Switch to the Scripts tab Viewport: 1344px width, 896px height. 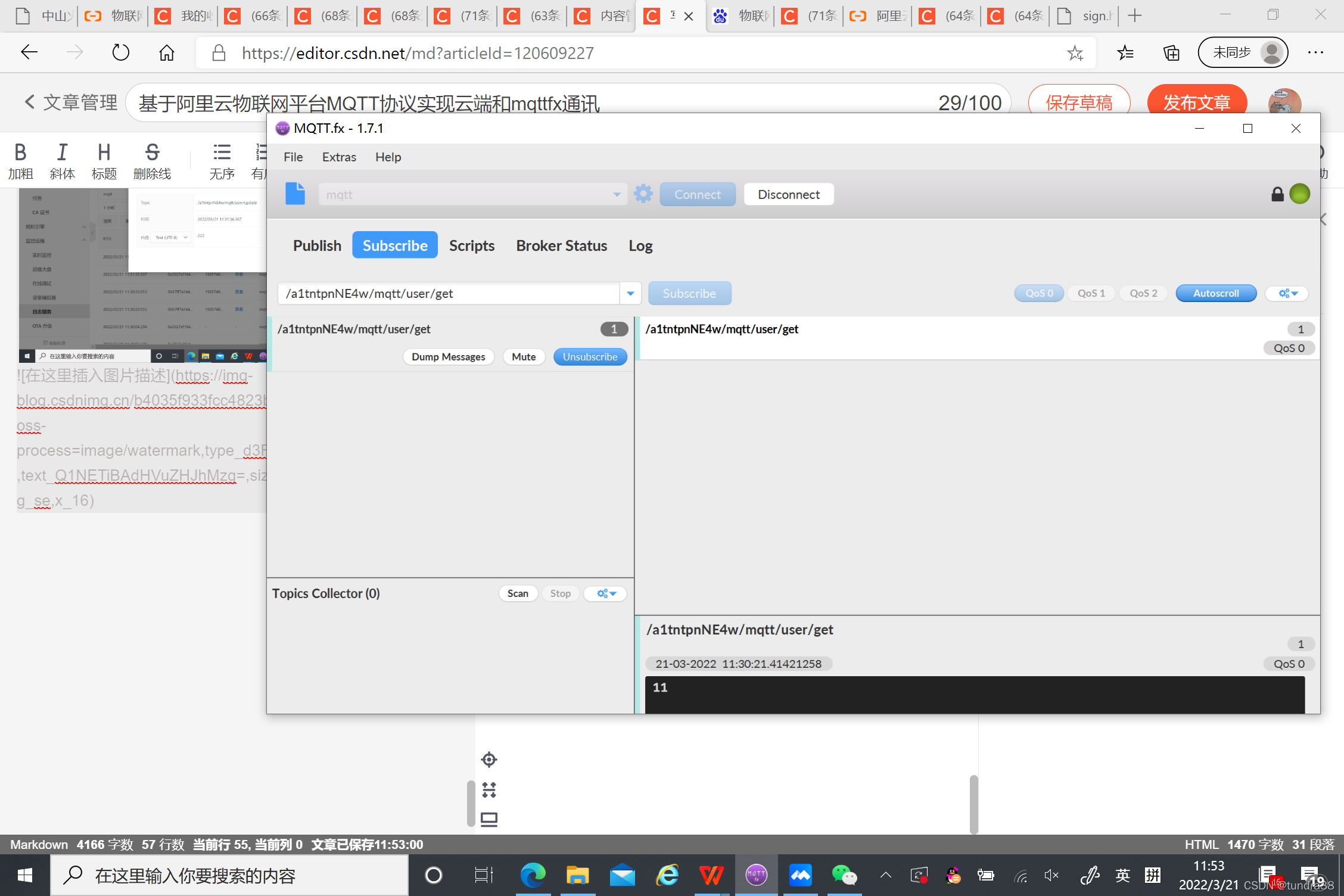472,245
